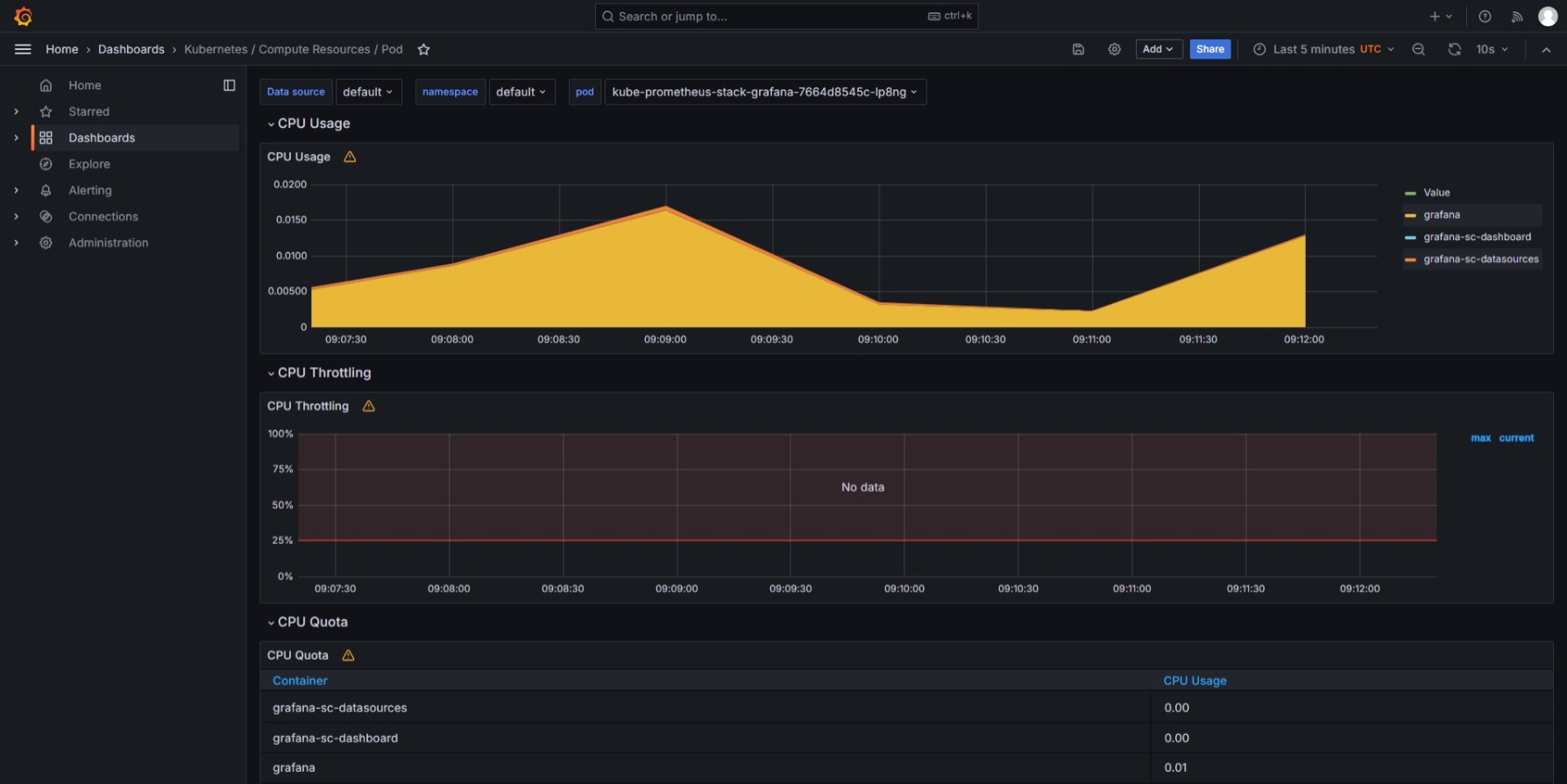
Task: Click the CPU Quota panel title
Action: click(298, 655)
